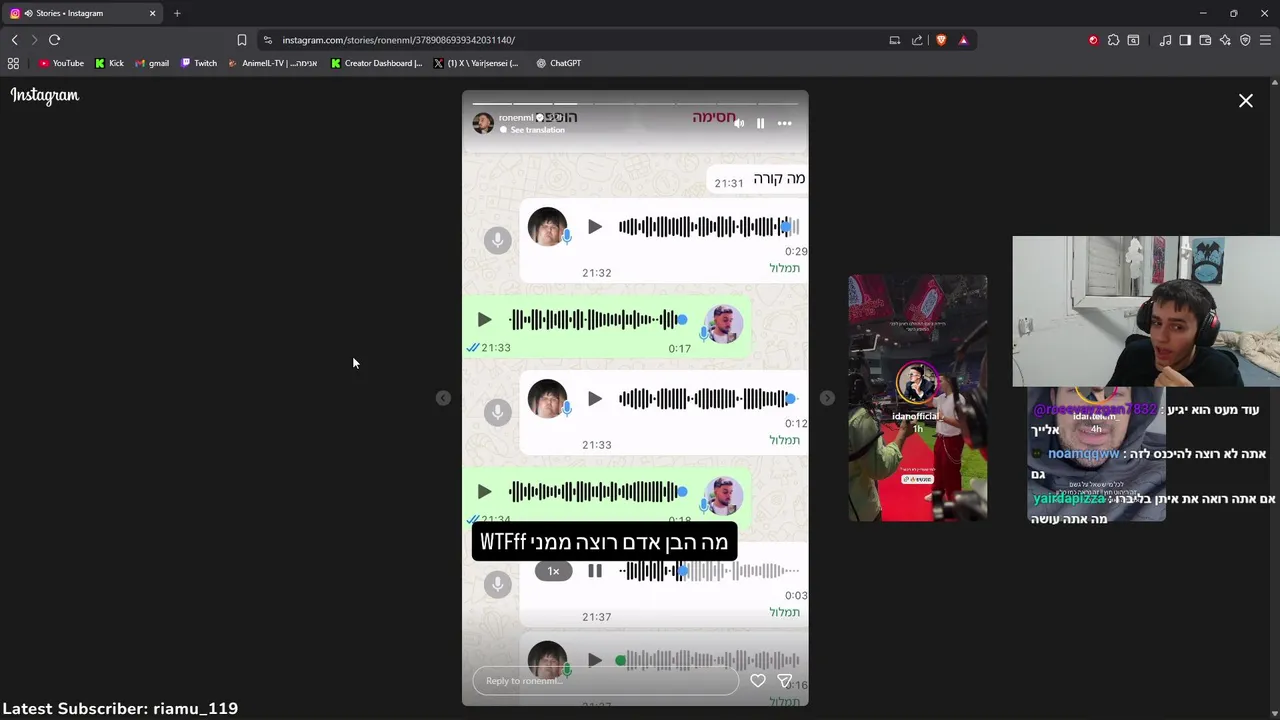Viewport: 1280px width, 720px height.
Task: Open transcript link under 0:03 message
Action: click(x=784, y=612)
